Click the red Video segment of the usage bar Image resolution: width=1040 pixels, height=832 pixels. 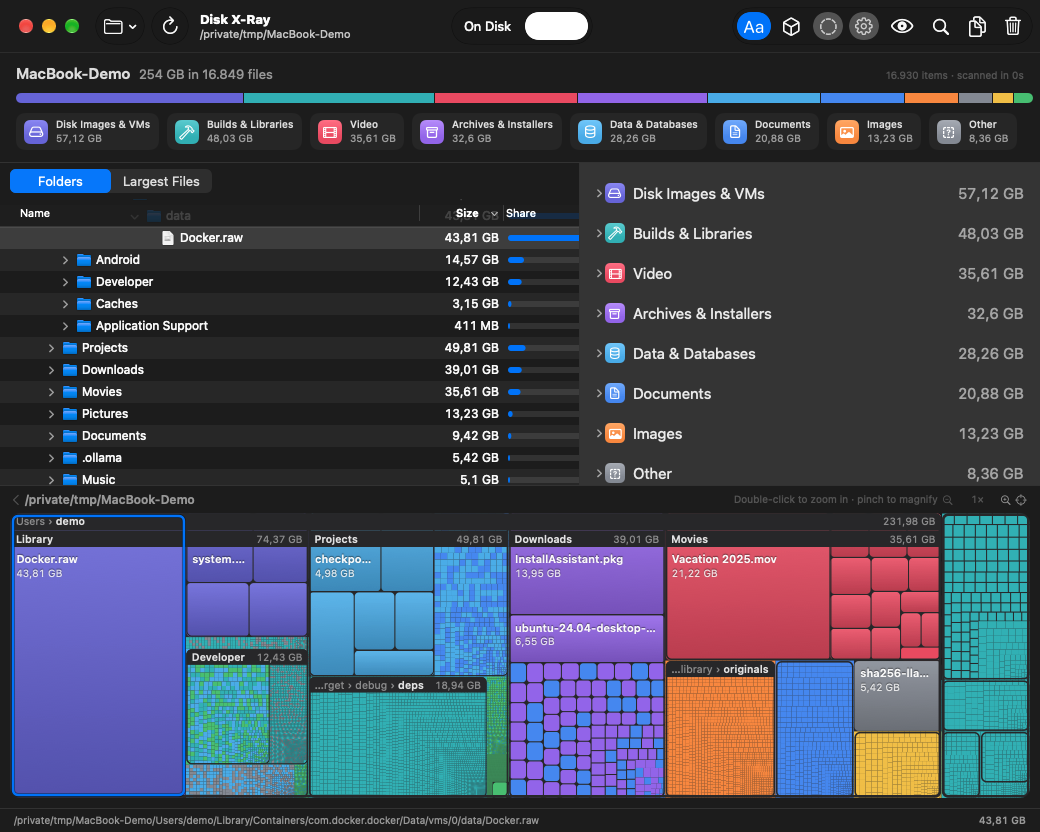coord(505,98)
